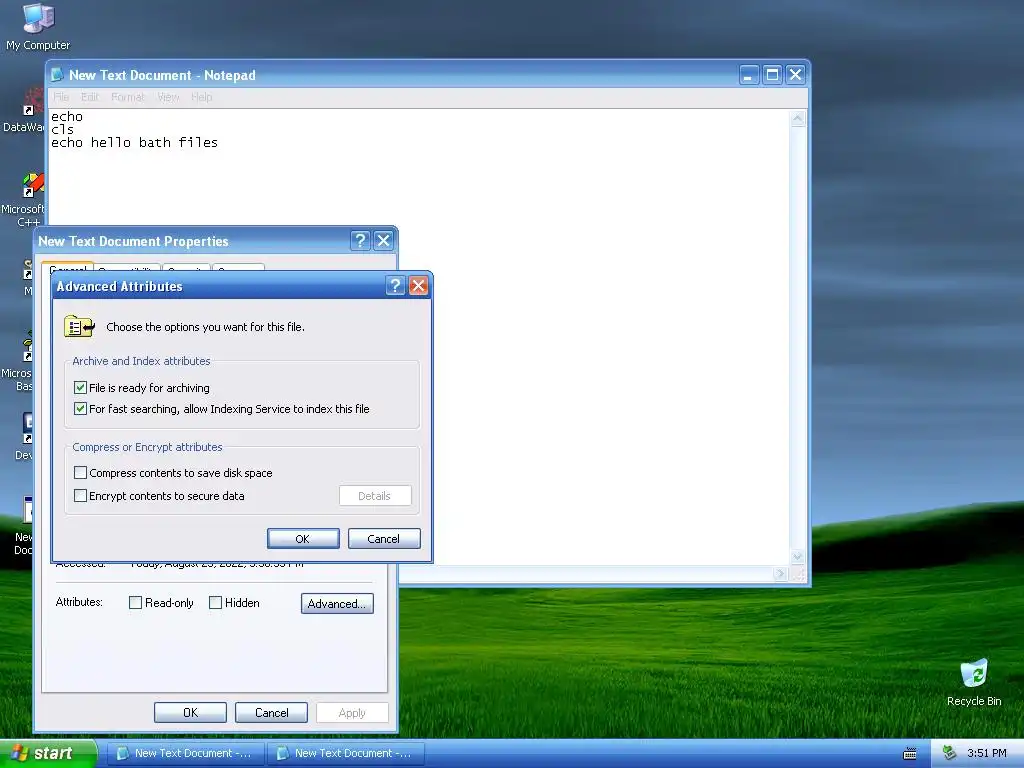Cancel the Advanced Attributes dialog
The image size is (1024, 768).
point(384,539)
